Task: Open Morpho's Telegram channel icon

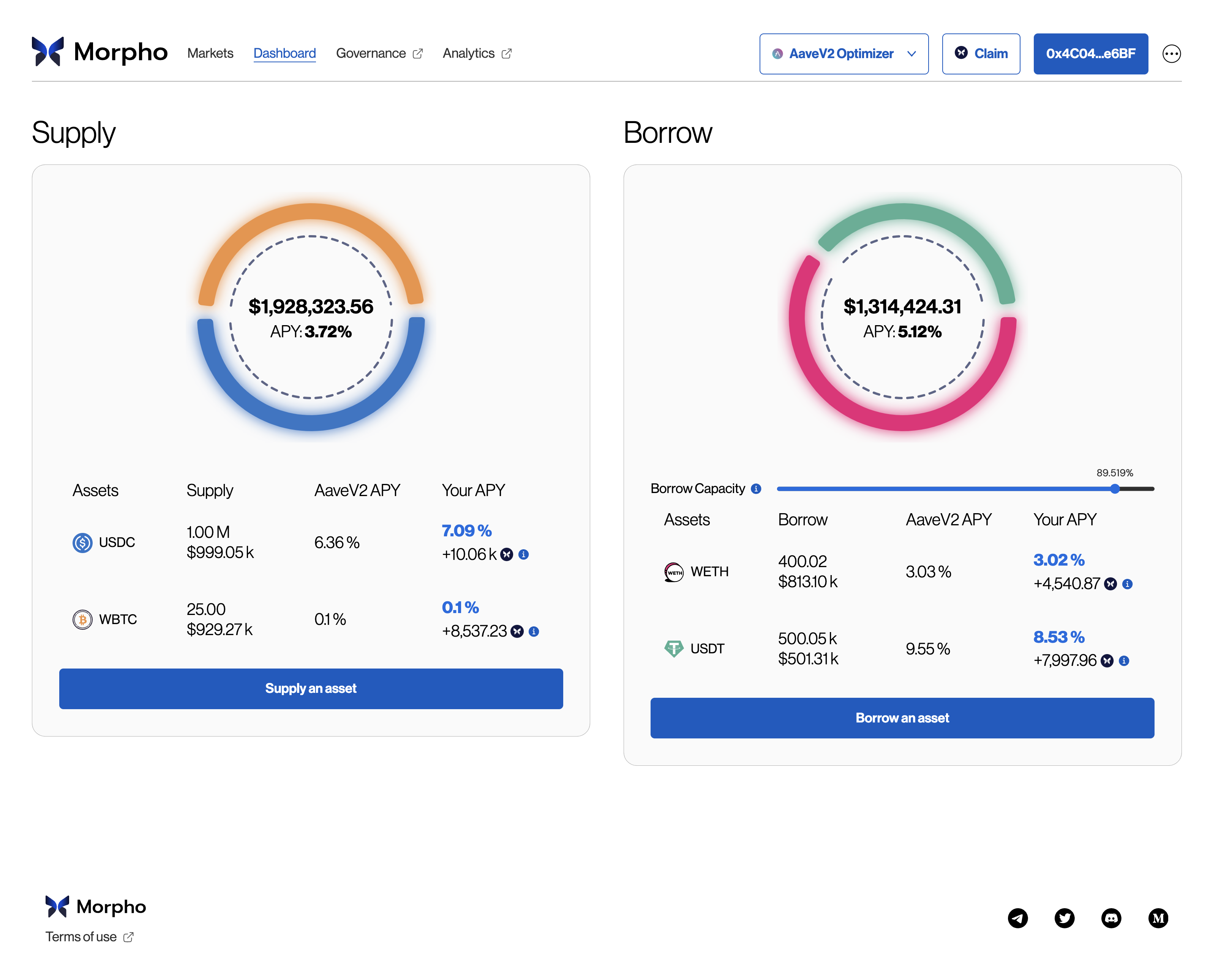Action: coord(1018,918)
